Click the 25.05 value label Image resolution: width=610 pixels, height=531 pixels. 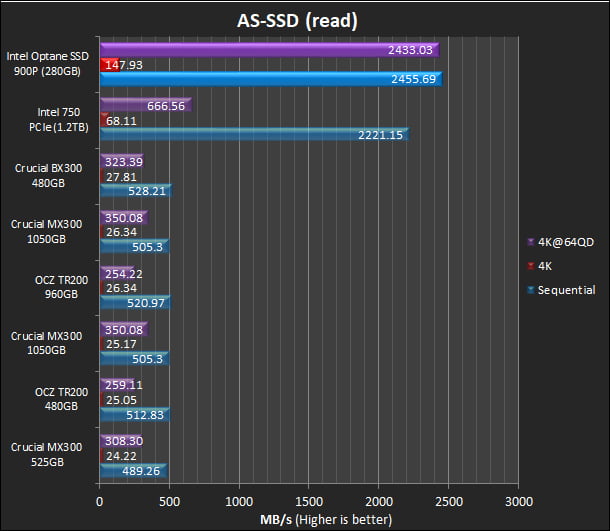pyautogui.click(x=121, y=400)
